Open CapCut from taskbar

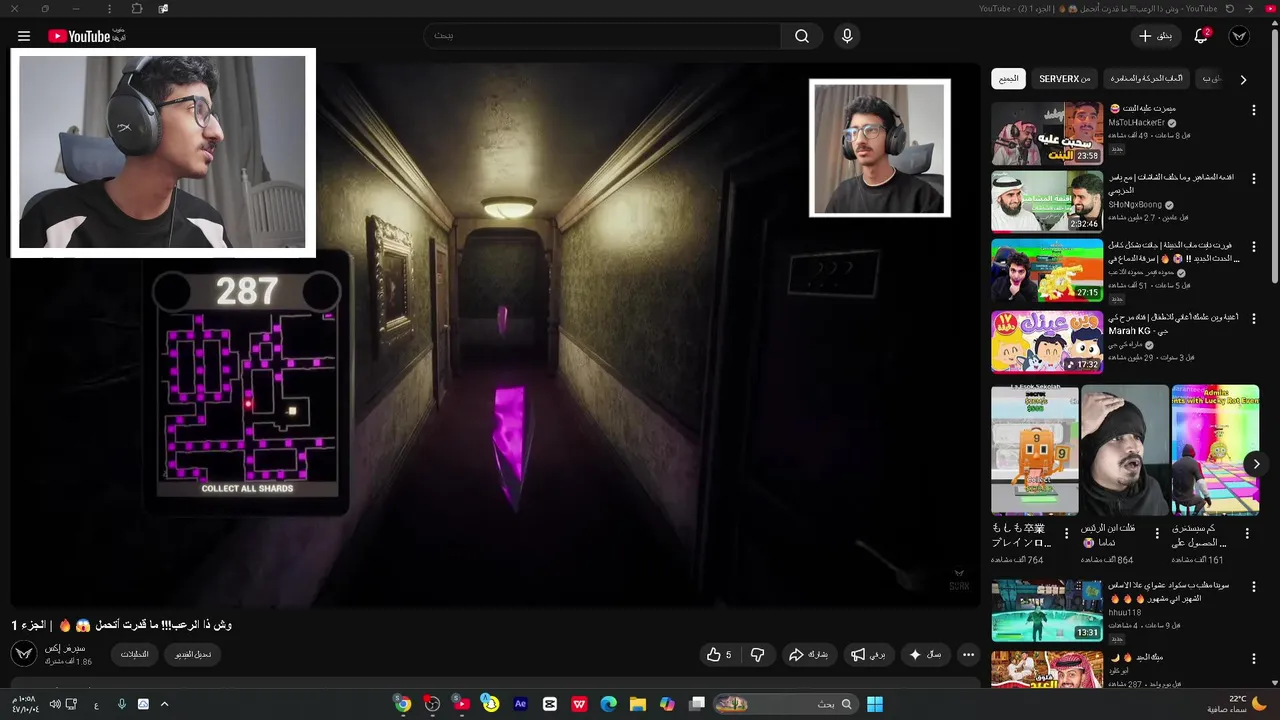pos(550,704)
